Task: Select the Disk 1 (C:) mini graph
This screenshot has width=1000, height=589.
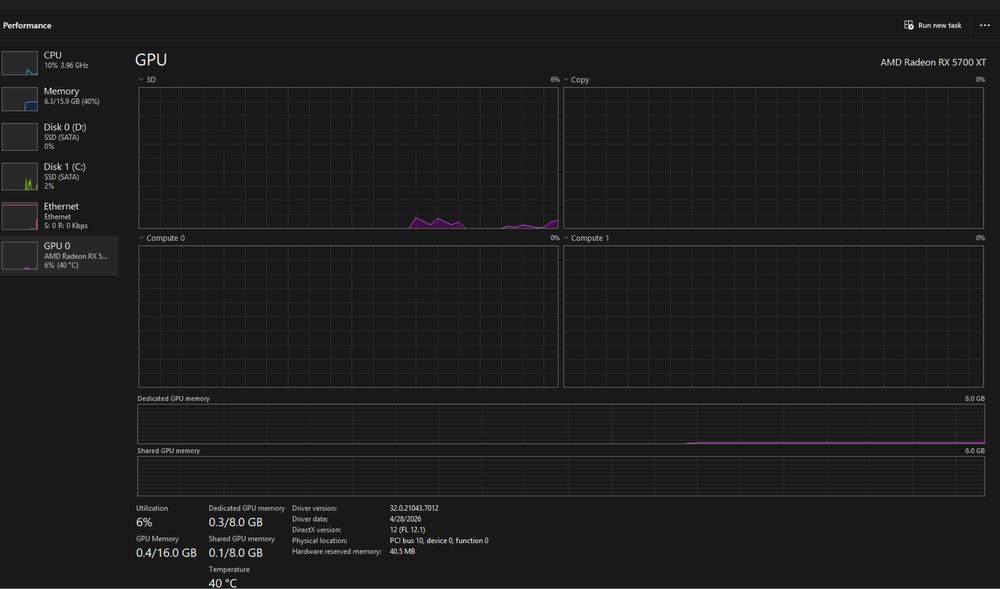Action: pos(20,177)
